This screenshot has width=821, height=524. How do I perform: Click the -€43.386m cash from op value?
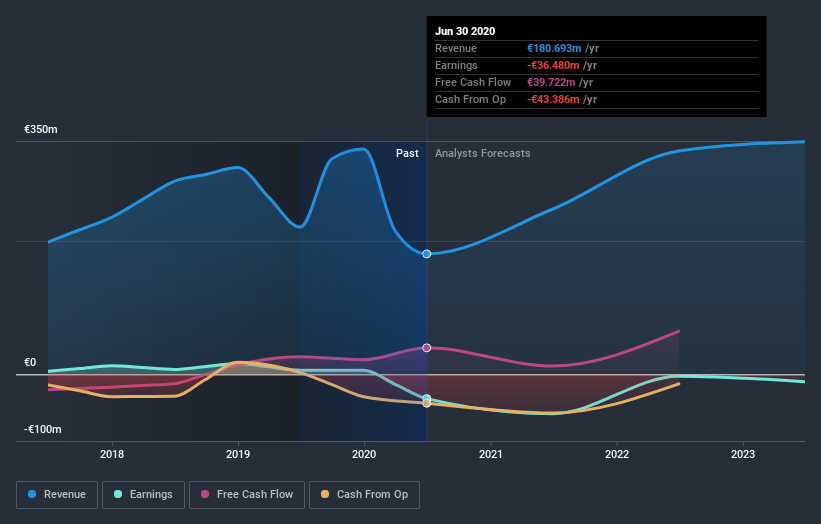553,99
